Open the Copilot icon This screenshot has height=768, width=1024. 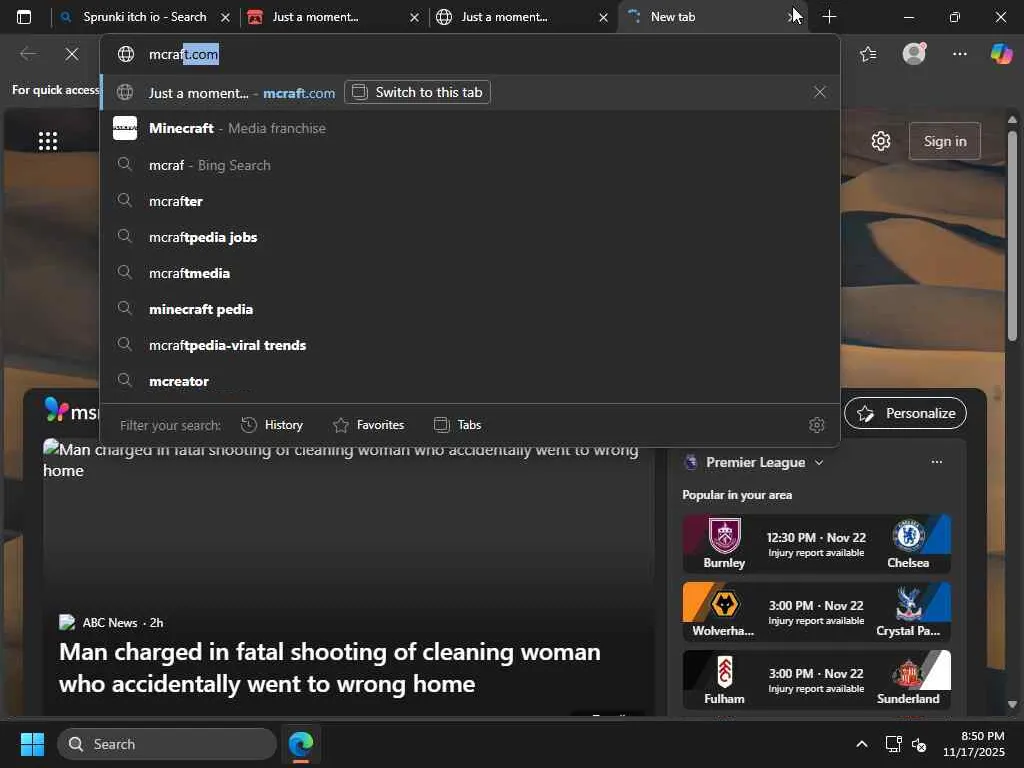(1001, 54)
